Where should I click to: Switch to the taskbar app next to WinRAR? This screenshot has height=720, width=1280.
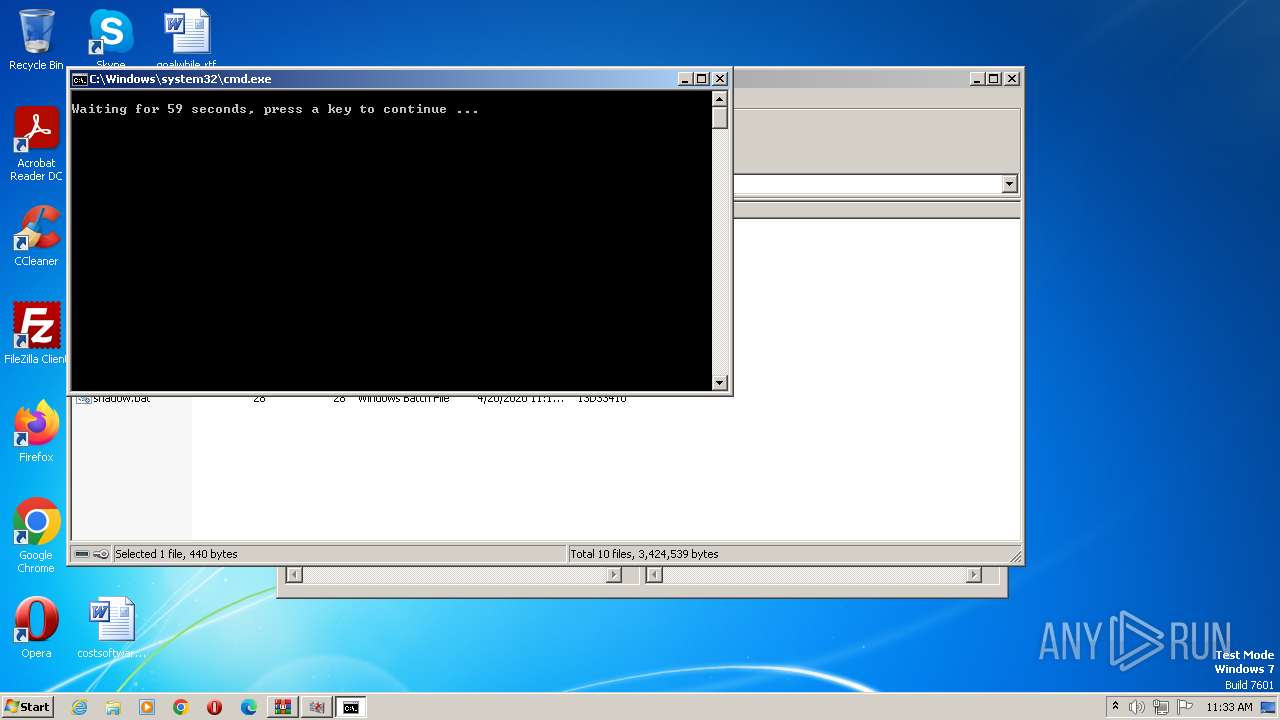coord(317,707)
